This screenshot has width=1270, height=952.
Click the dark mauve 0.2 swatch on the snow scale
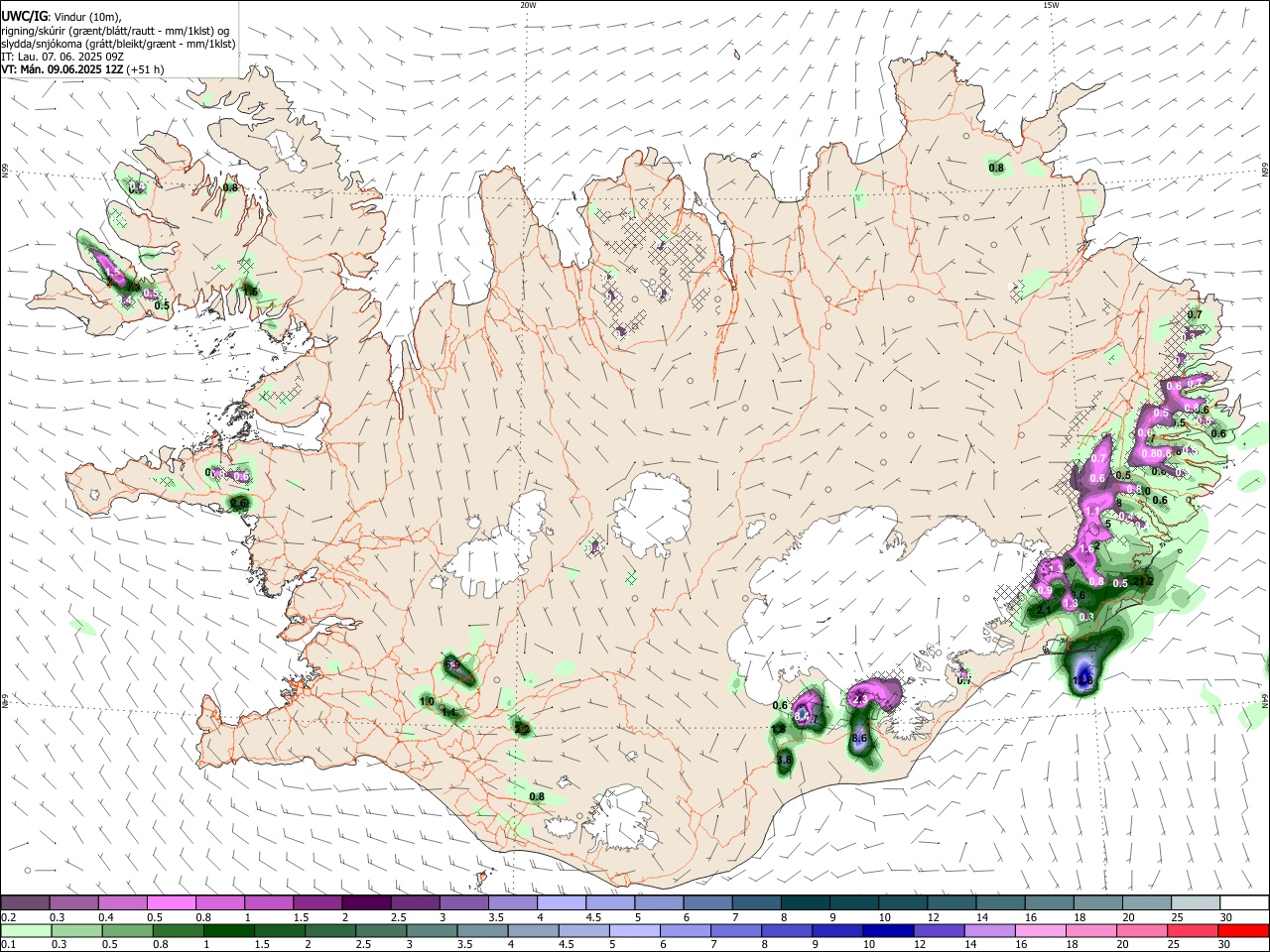[26, 902]
